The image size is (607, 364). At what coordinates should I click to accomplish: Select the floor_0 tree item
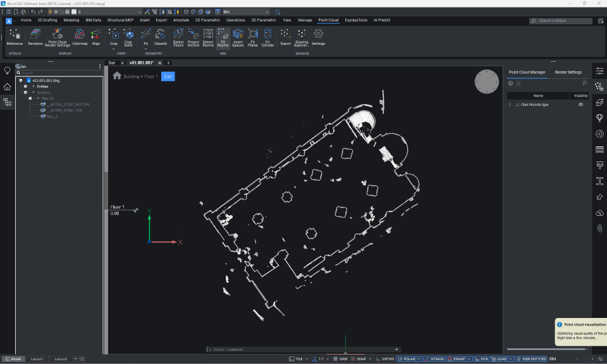click(x=52, y=117)
